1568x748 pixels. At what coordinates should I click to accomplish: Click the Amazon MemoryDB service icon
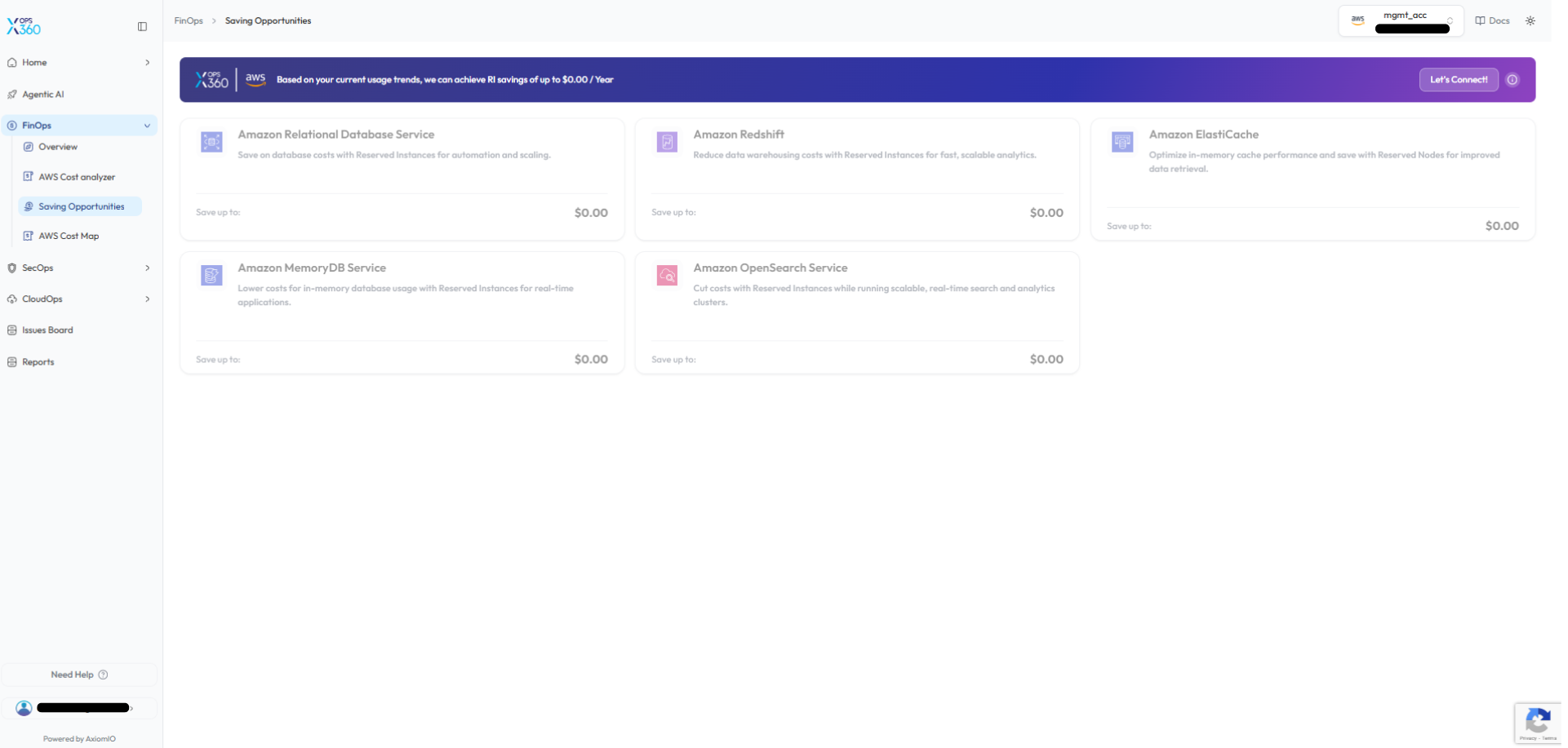point(211,276)
